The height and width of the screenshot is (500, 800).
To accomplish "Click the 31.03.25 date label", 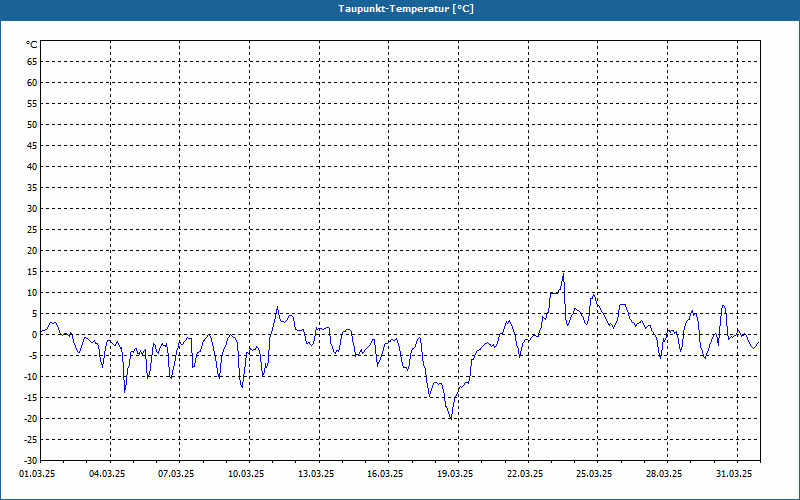I will 734,474.
